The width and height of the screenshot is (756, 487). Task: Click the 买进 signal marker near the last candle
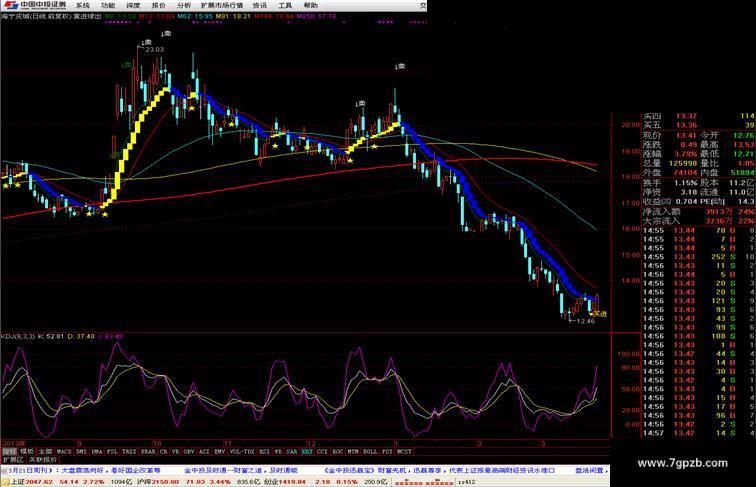[x=600, y=314]
